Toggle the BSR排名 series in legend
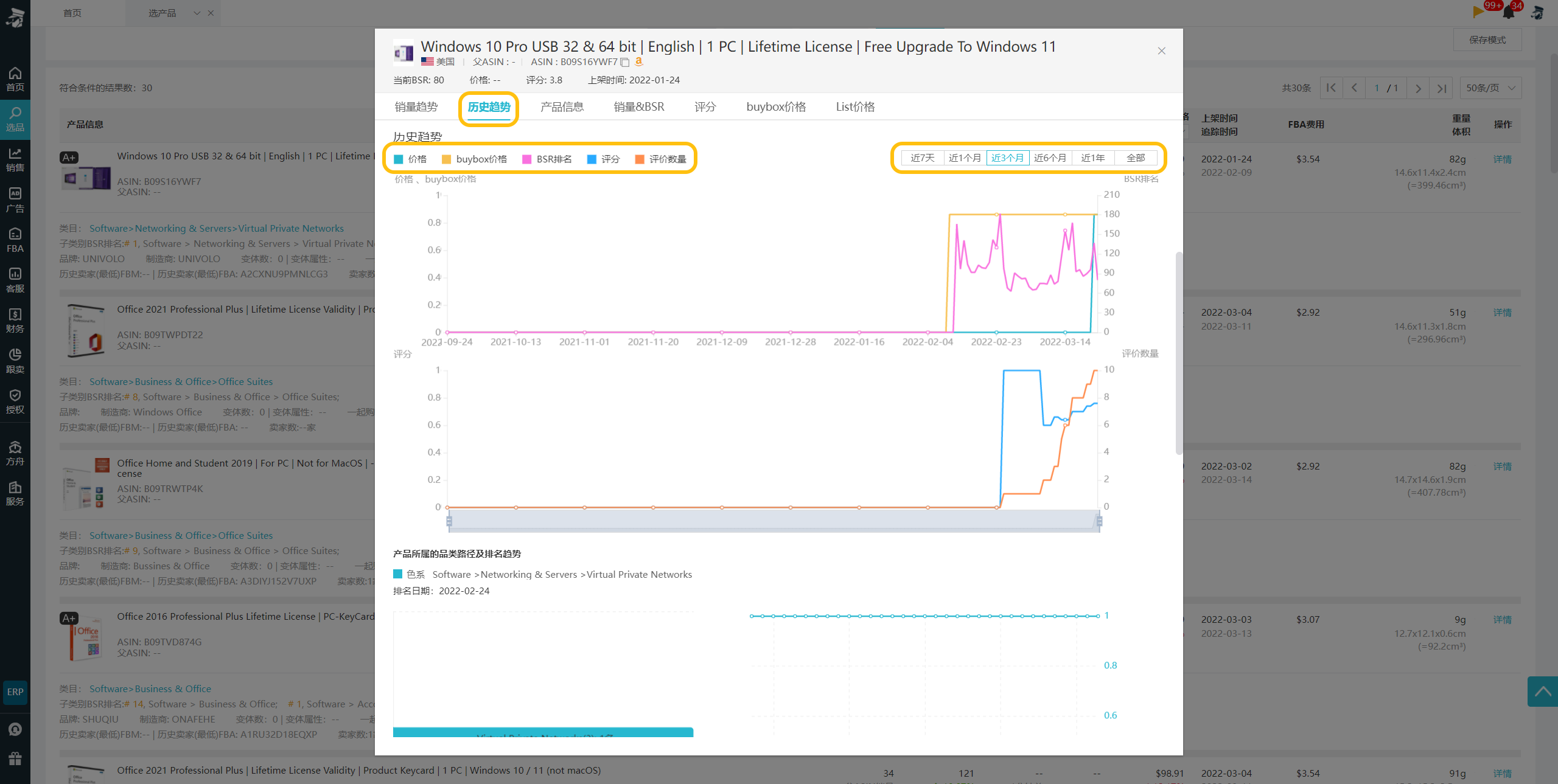The width and height of the screenshot is (1558, 784). (547, 159)
